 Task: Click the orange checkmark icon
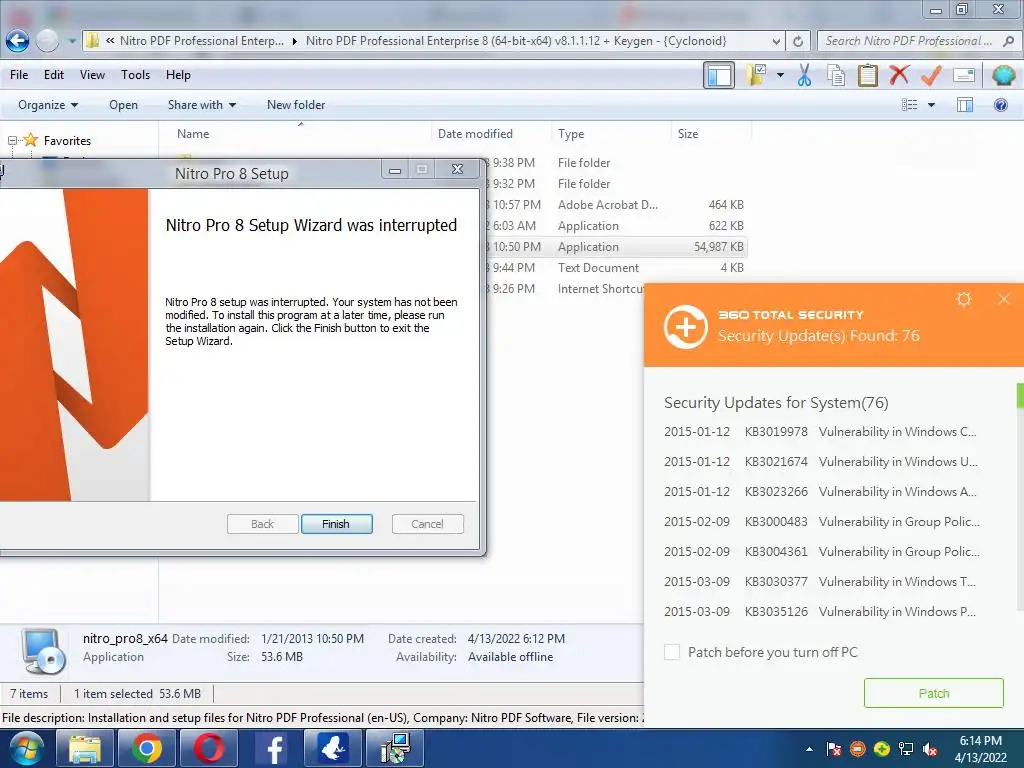[931, 75]
